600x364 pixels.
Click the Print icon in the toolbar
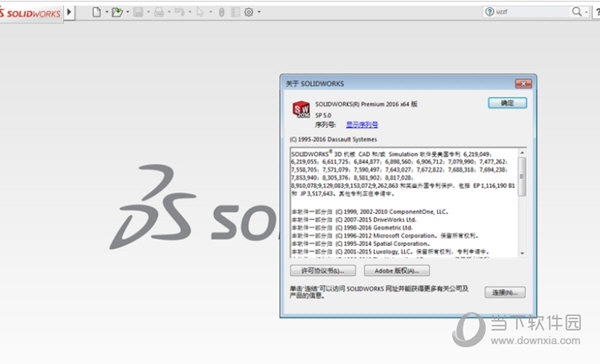point(159,12)
